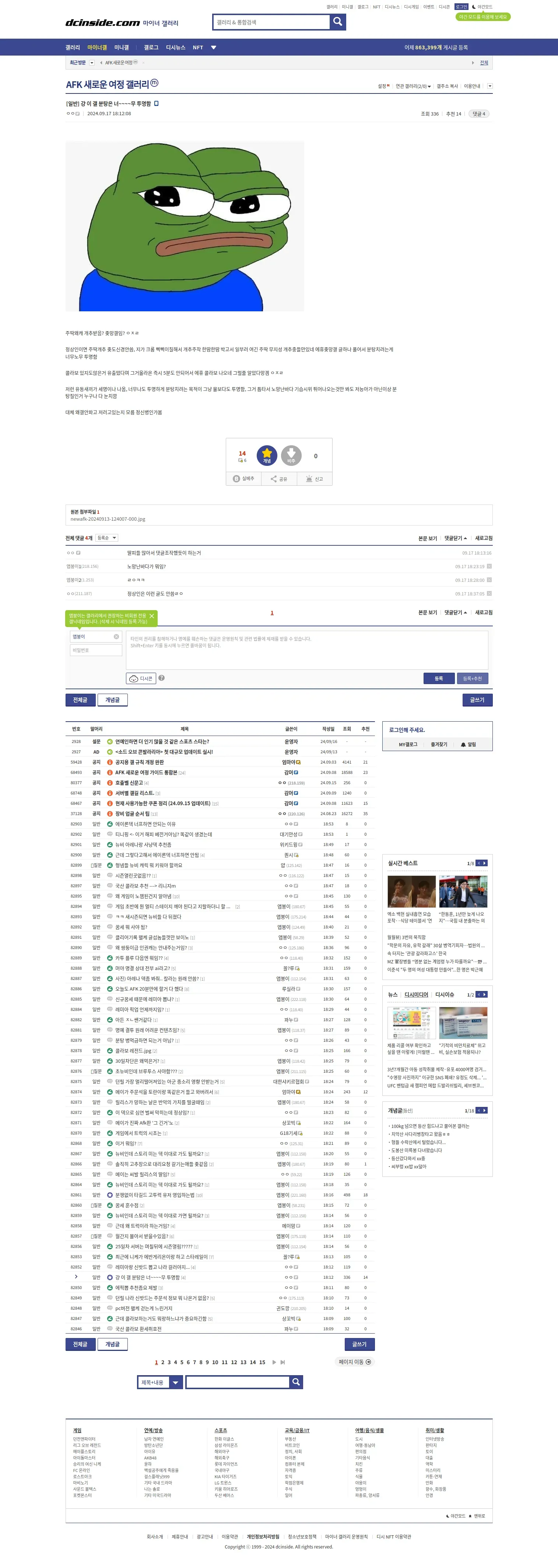Go to page 5 in pagination
This screenshot has width=558, height=1568.
[182, 1362]
